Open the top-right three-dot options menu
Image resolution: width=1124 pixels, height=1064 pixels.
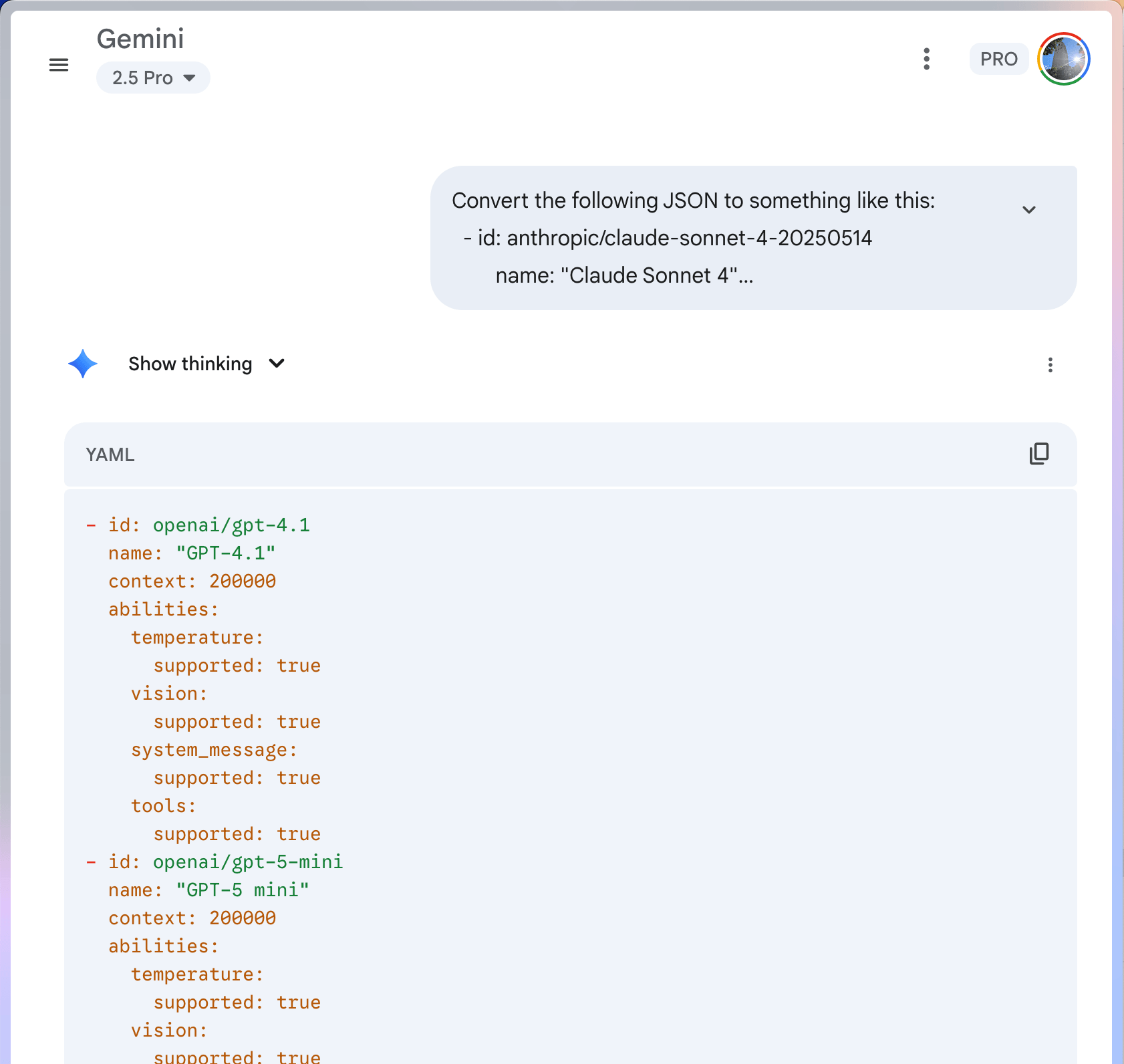pyautogui.click(x=926, y=59)
